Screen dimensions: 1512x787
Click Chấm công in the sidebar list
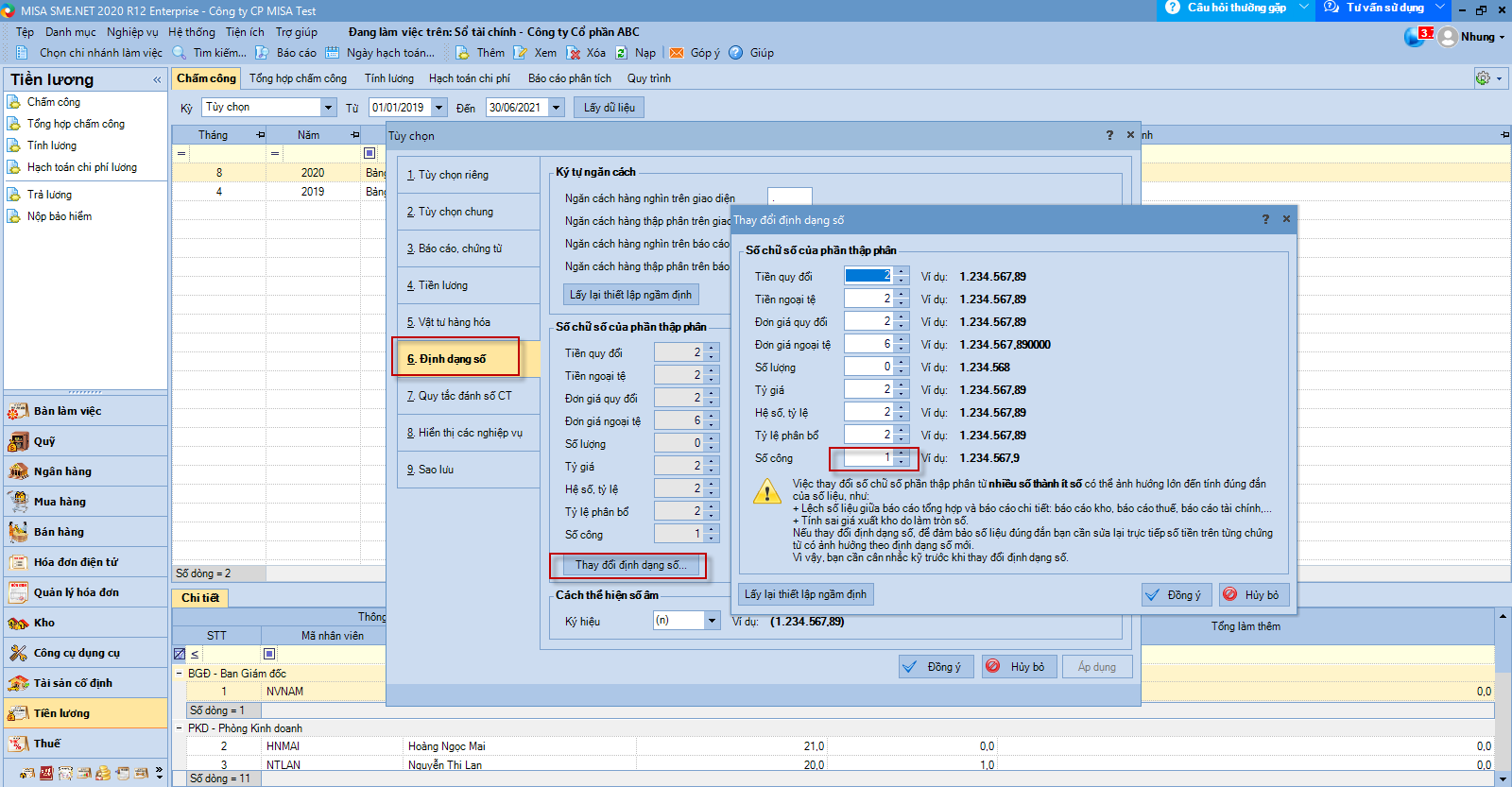click(53, 102)
